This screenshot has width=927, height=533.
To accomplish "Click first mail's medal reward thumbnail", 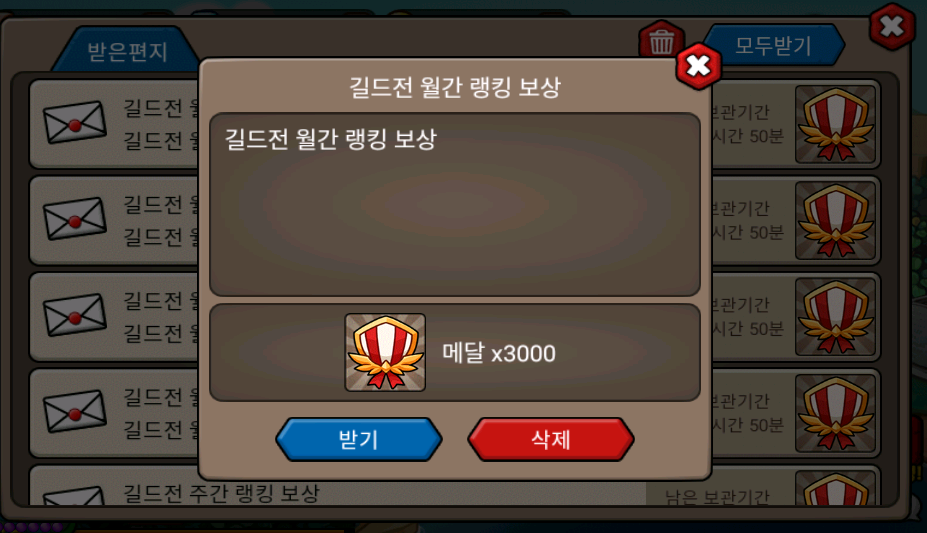I will [835, 124].
